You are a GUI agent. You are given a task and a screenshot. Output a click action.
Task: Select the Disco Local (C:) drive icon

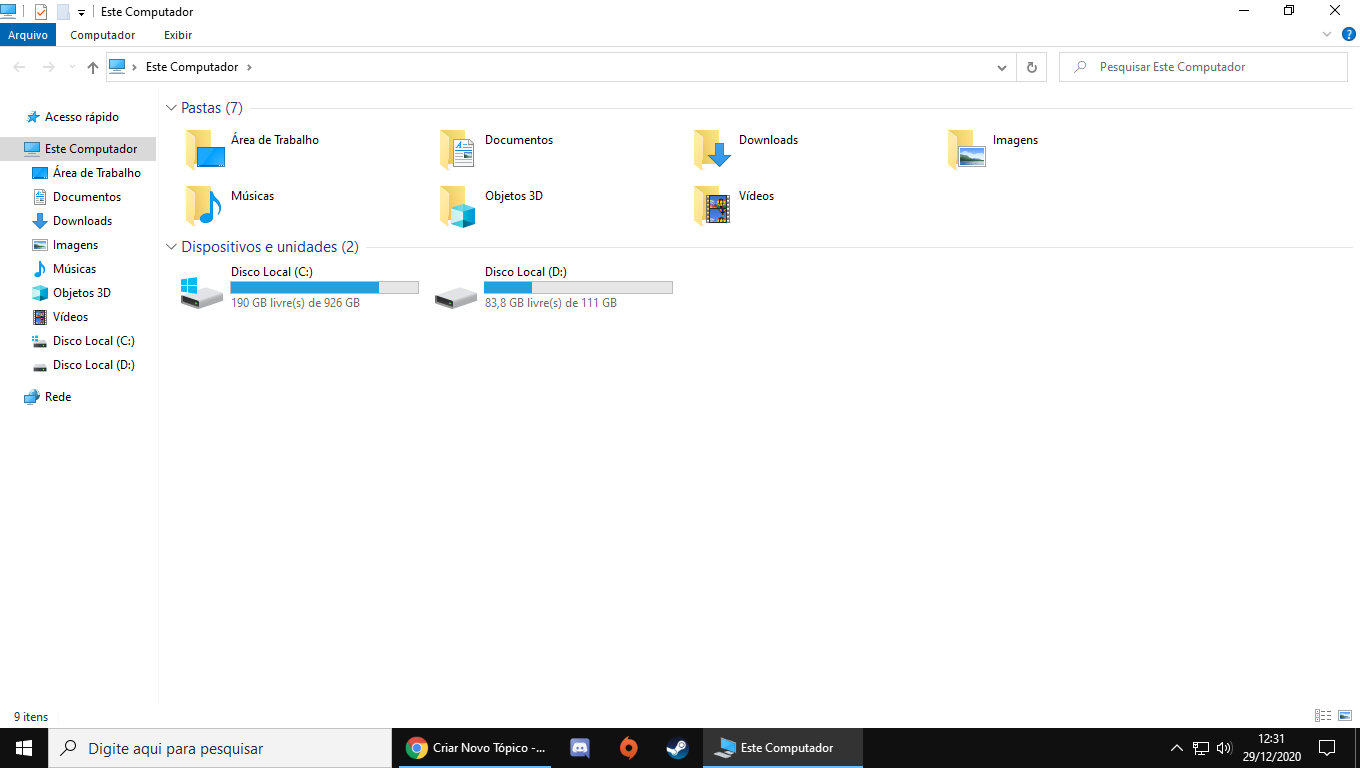(x=202, y=293)
